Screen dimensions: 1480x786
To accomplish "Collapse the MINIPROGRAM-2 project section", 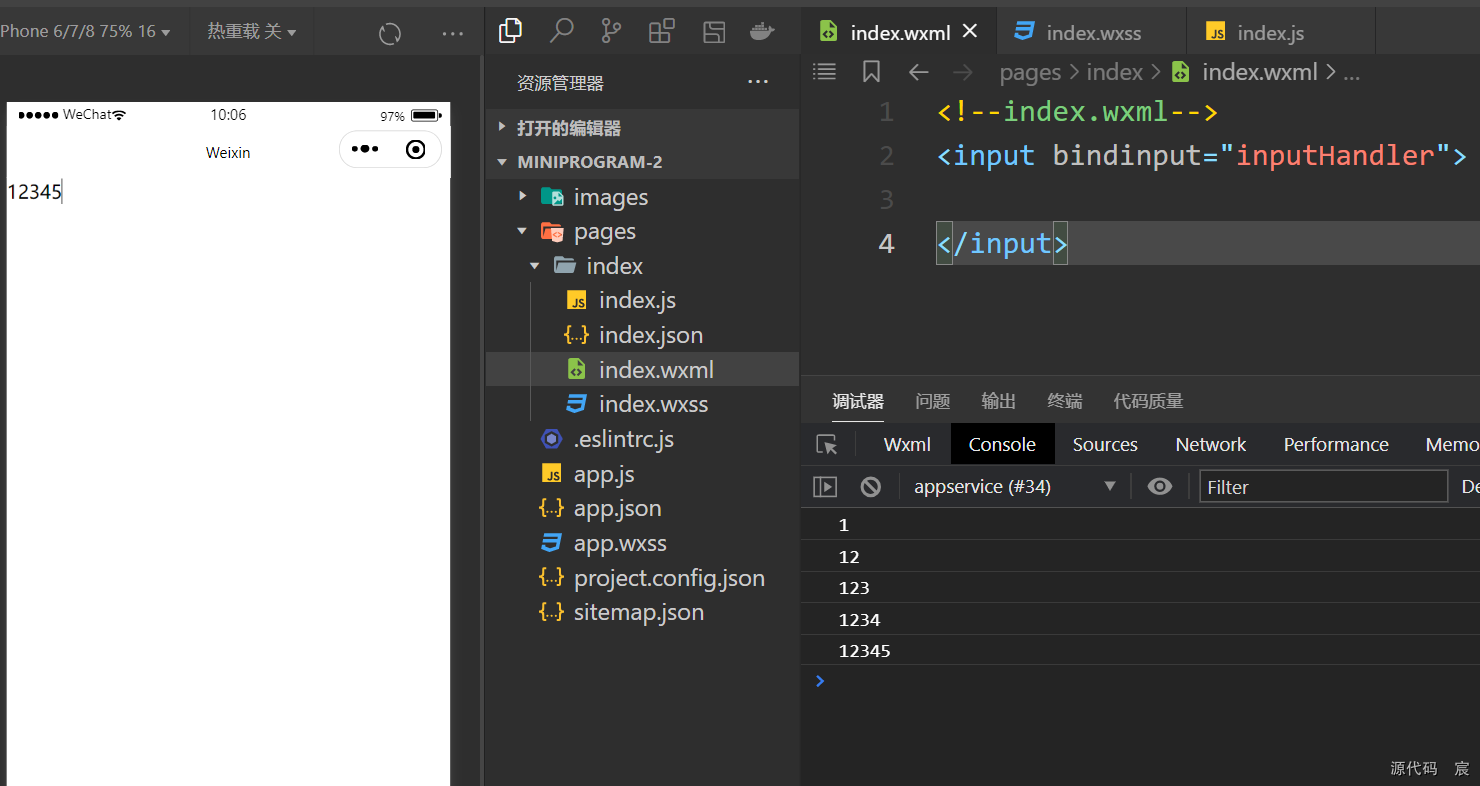I will coord(642,162).
